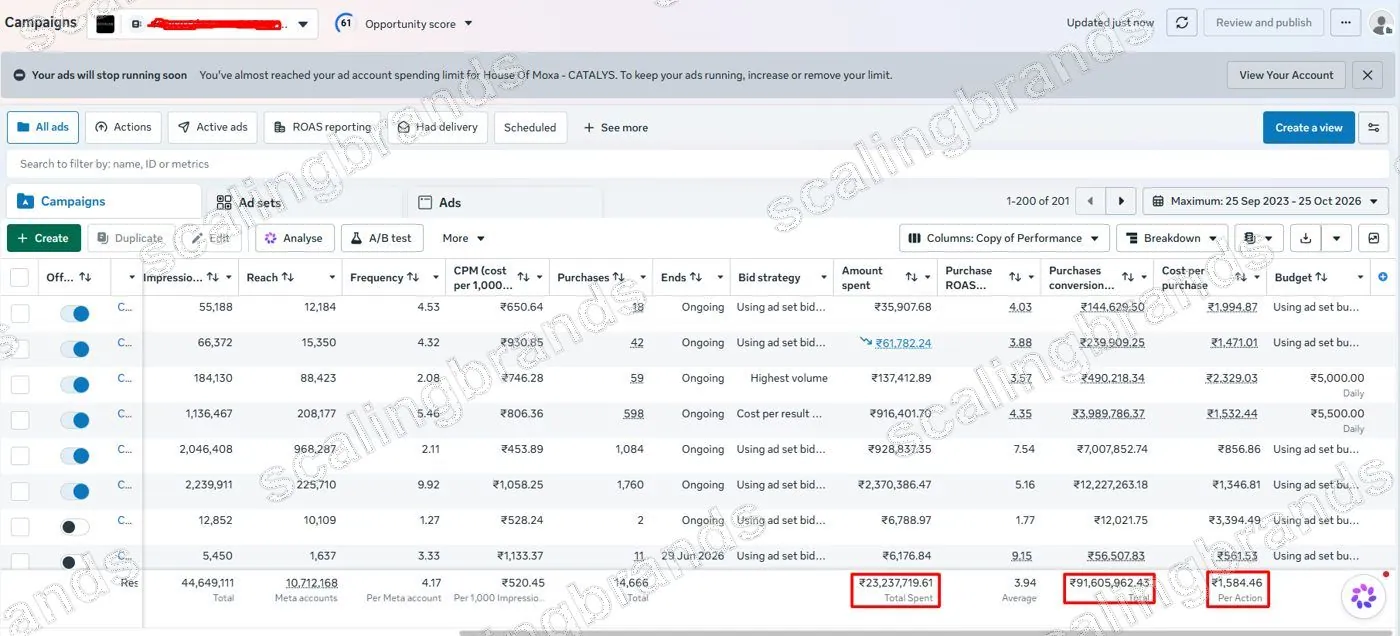The height and width of the screenshot is (636, 1400).
Task: Sort by the Ends column arrows
Action: coord(696,277)
